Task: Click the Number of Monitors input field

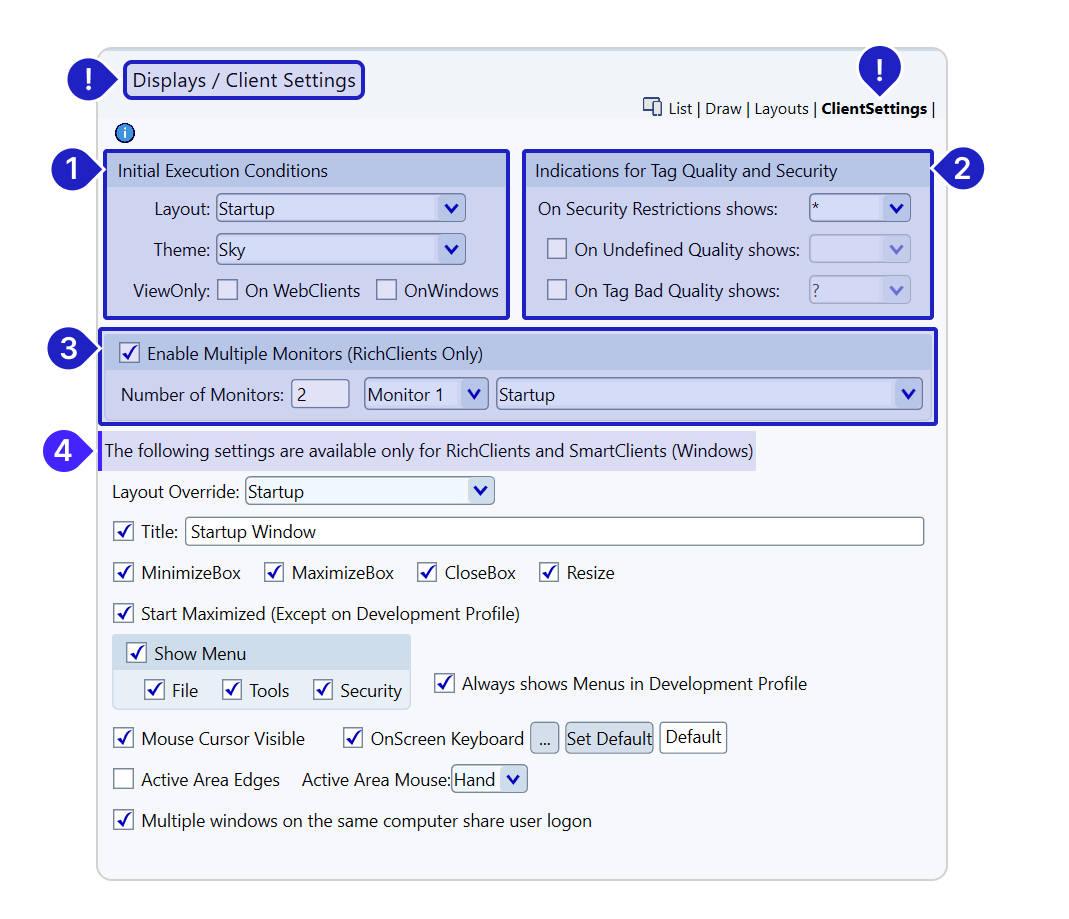Action: 320,395
